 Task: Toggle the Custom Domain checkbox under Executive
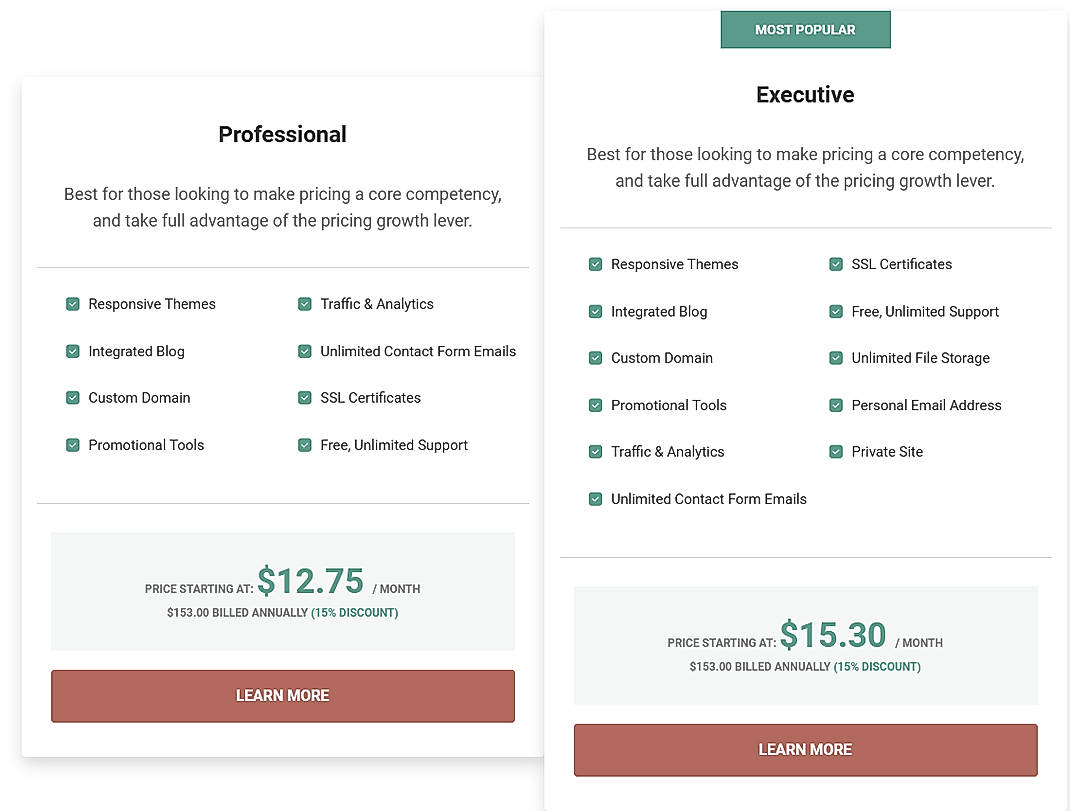tap(595, 358)
